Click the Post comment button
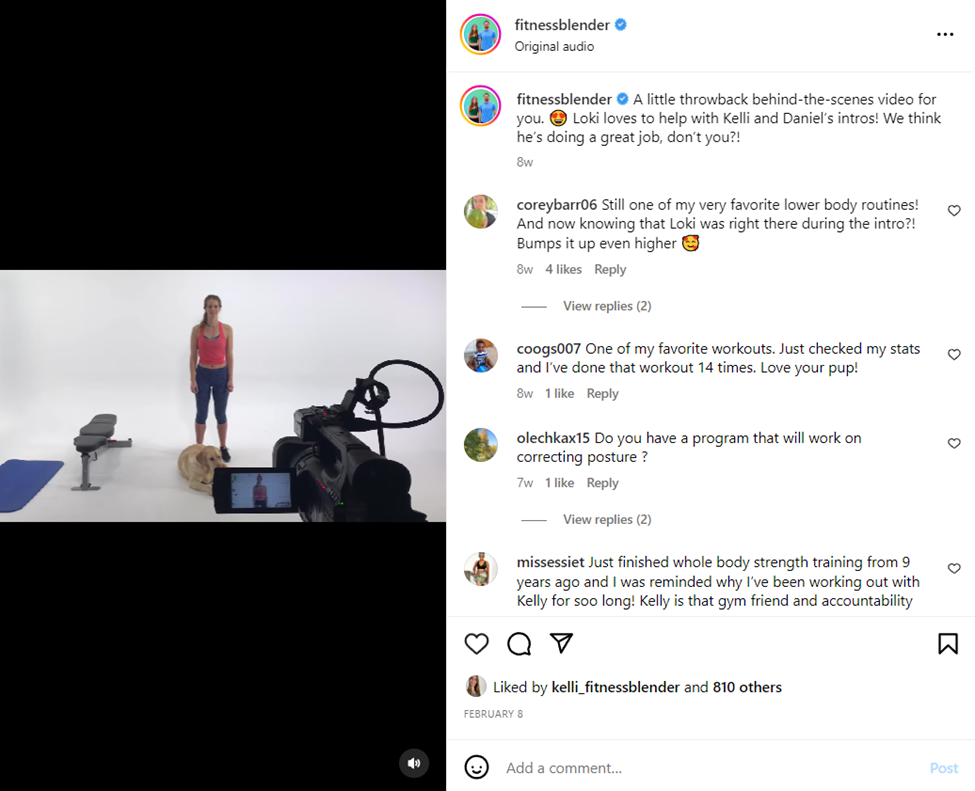The width and height of the screenshot is (975, 791). [x=943, y=768]
